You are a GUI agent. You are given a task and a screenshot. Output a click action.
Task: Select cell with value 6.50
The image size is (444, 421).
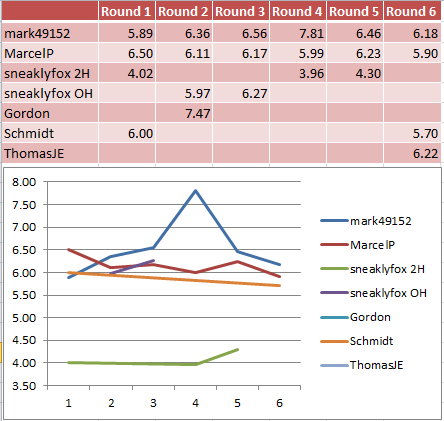coord(127,53)
